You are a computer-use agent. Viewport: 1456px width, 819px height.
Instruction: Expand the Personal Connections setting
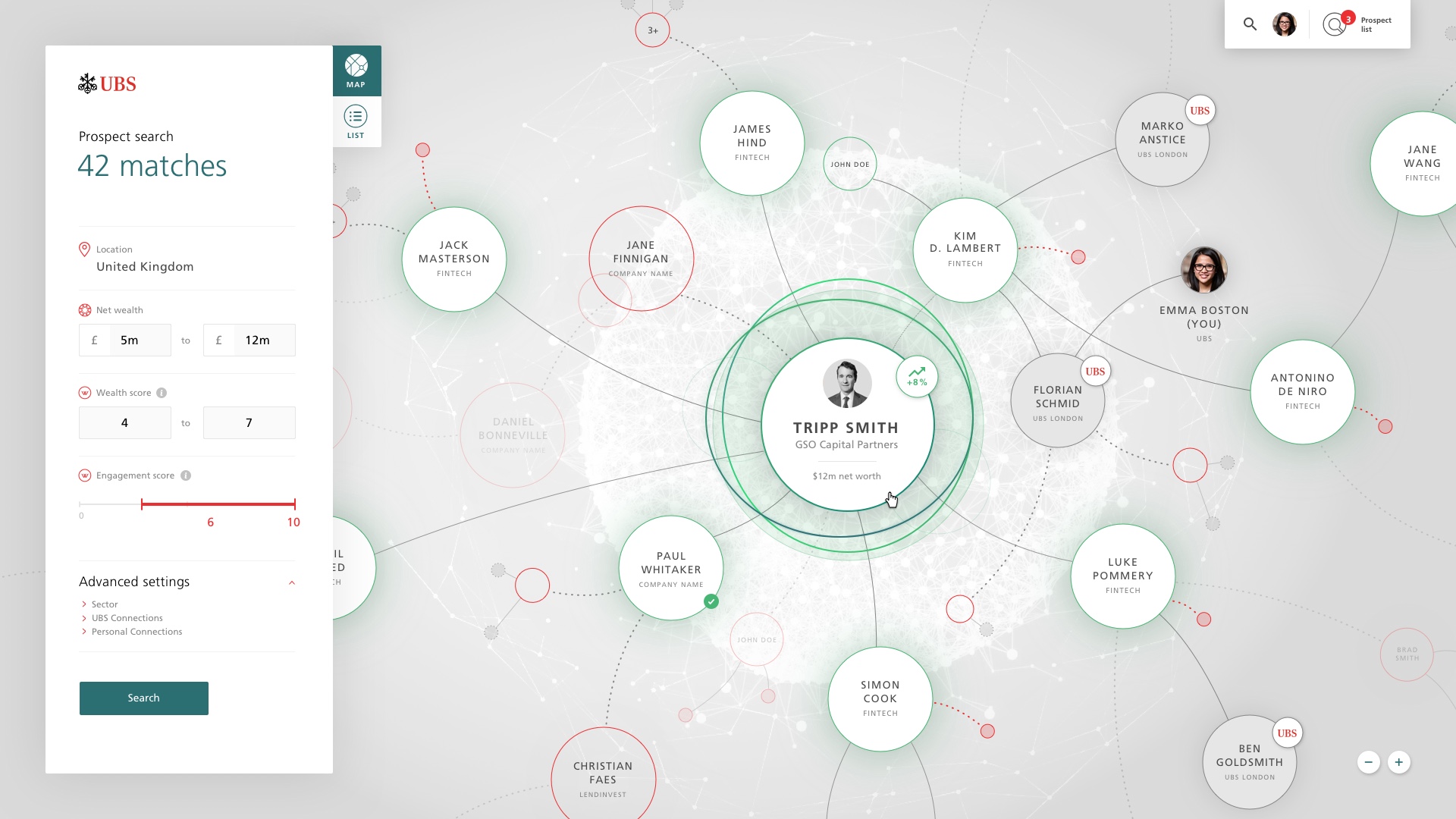point(136,632)
